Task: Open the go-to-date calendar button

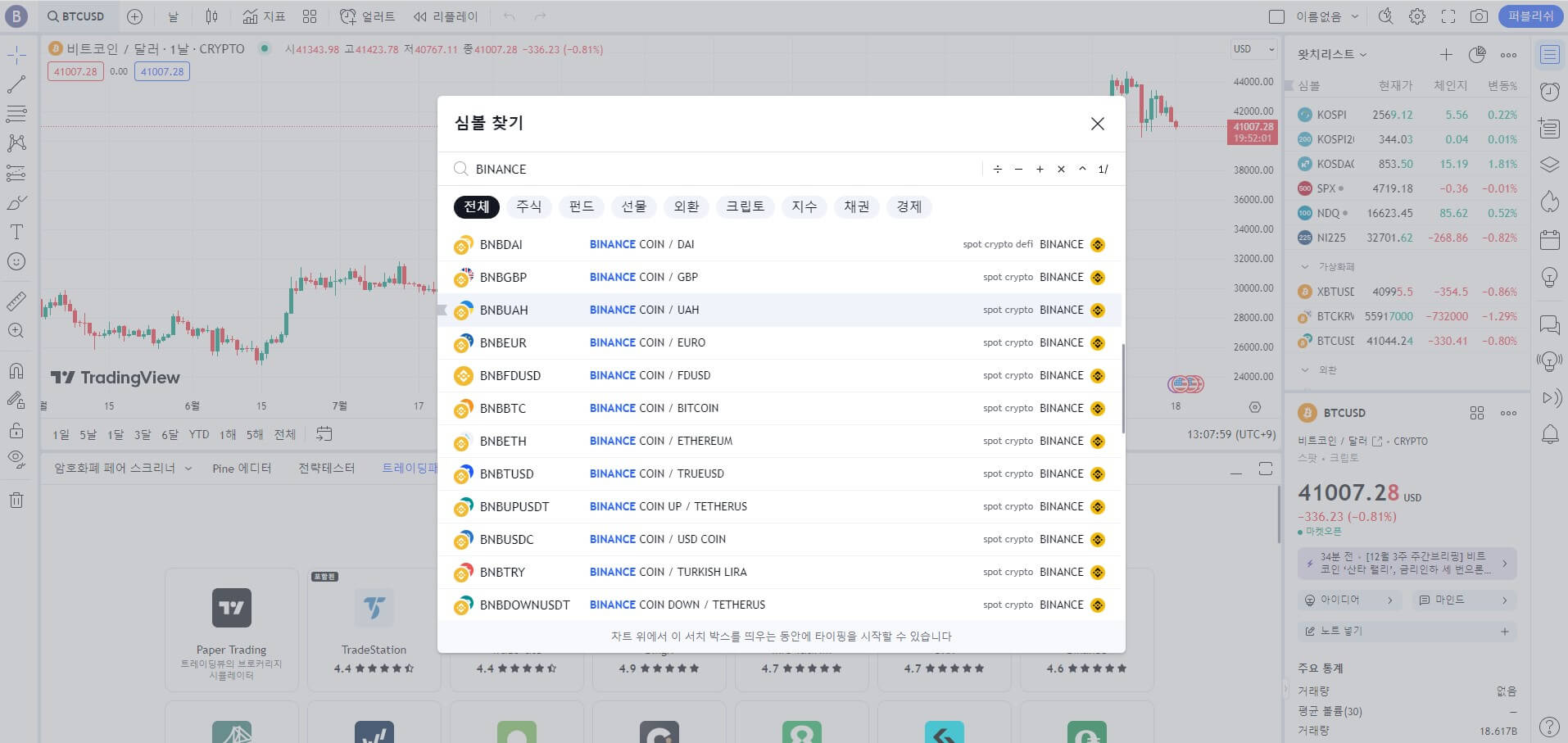Action: pos(324,434)
